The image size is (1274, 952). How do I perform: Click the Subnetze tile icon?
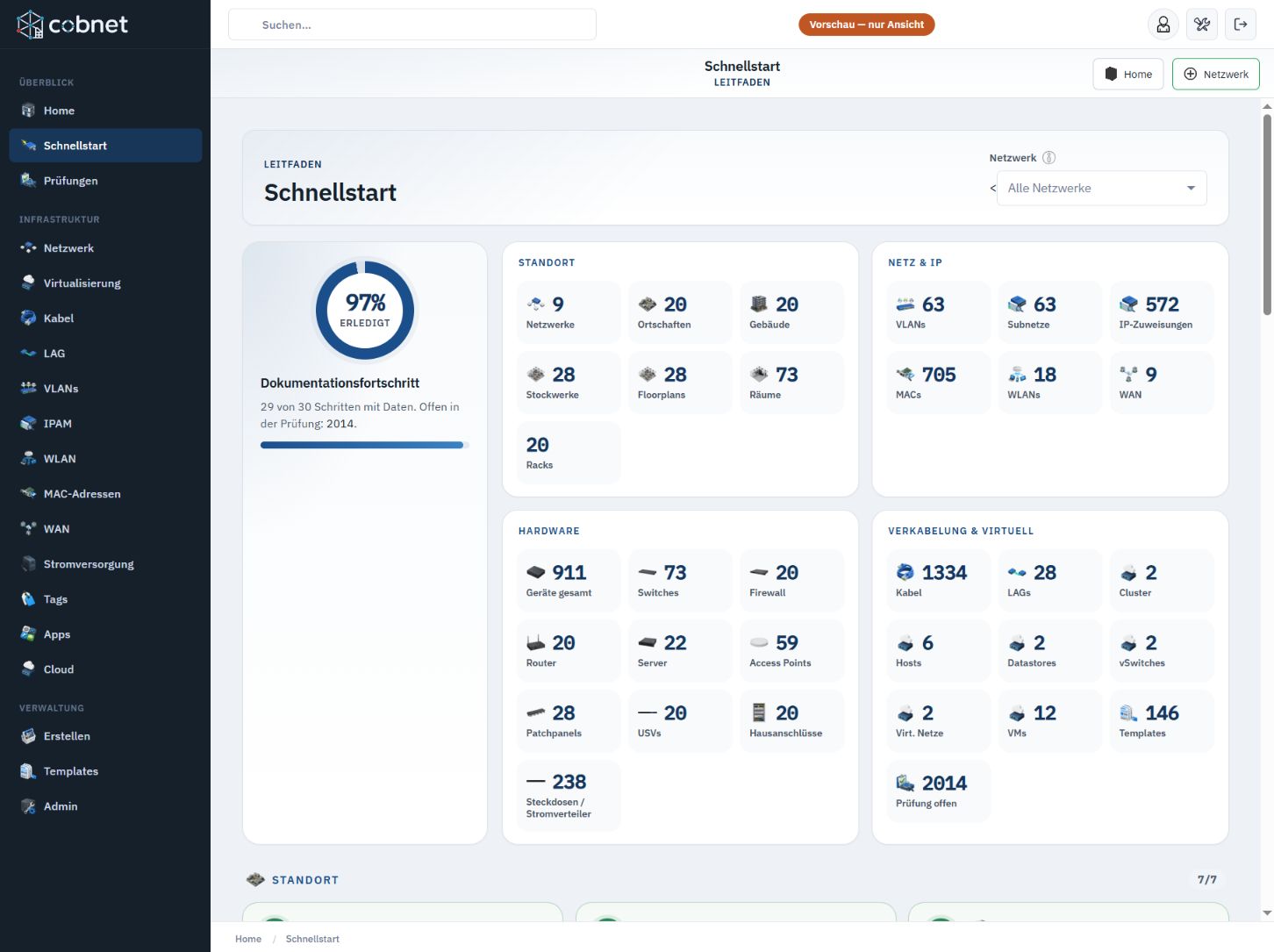(1017, 304)
